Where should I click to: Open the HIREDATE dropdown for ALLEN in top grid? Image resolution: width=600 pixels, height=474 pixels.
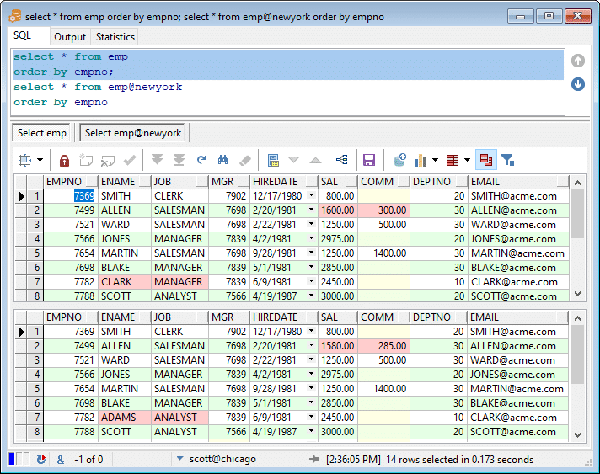pyautogui.click(x=310, y=211)
